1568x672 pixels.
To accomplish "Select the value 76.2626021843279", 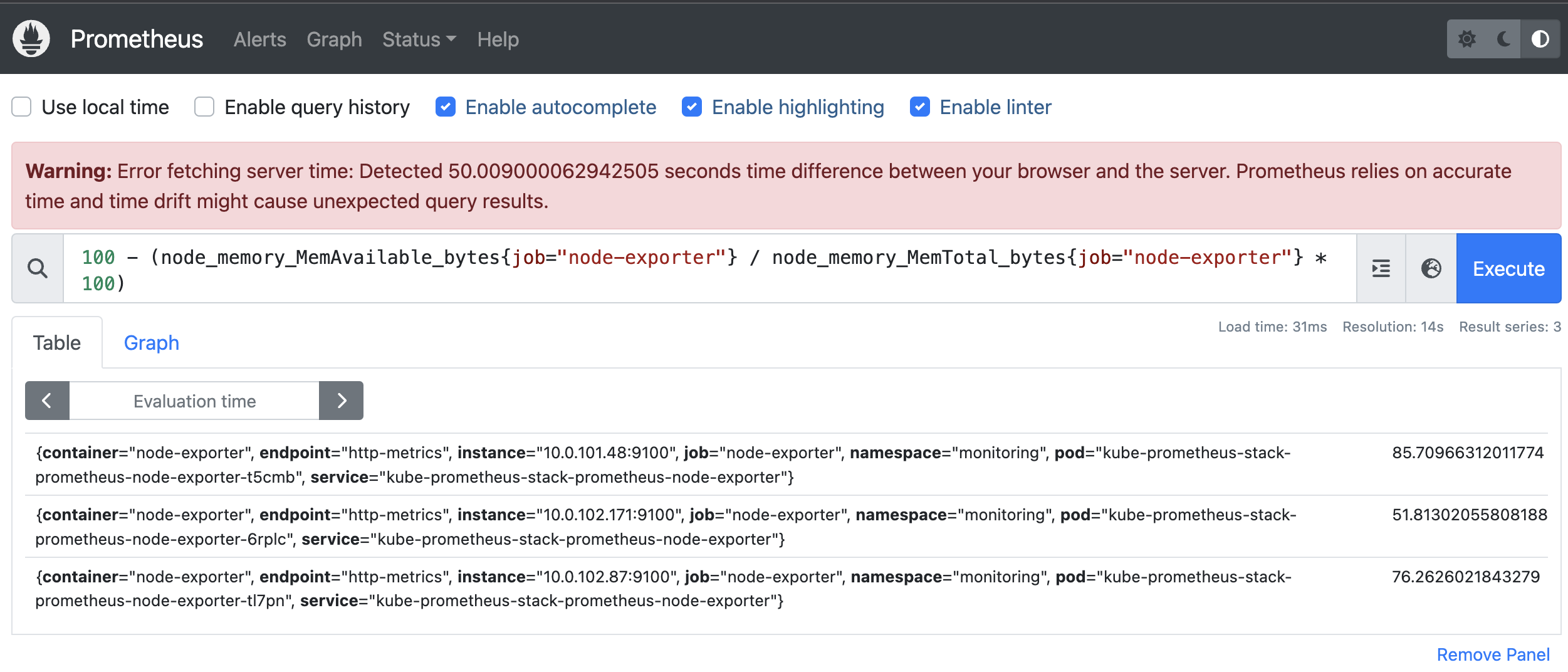I will (x=1466, y=577).
